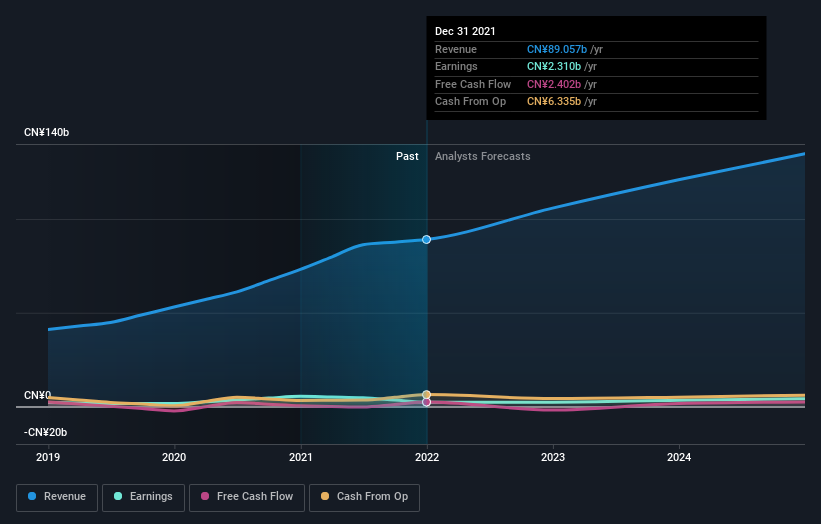Click the CN¥2.402b free cash flow value
The image size is (821, 524).
(554, 84)
